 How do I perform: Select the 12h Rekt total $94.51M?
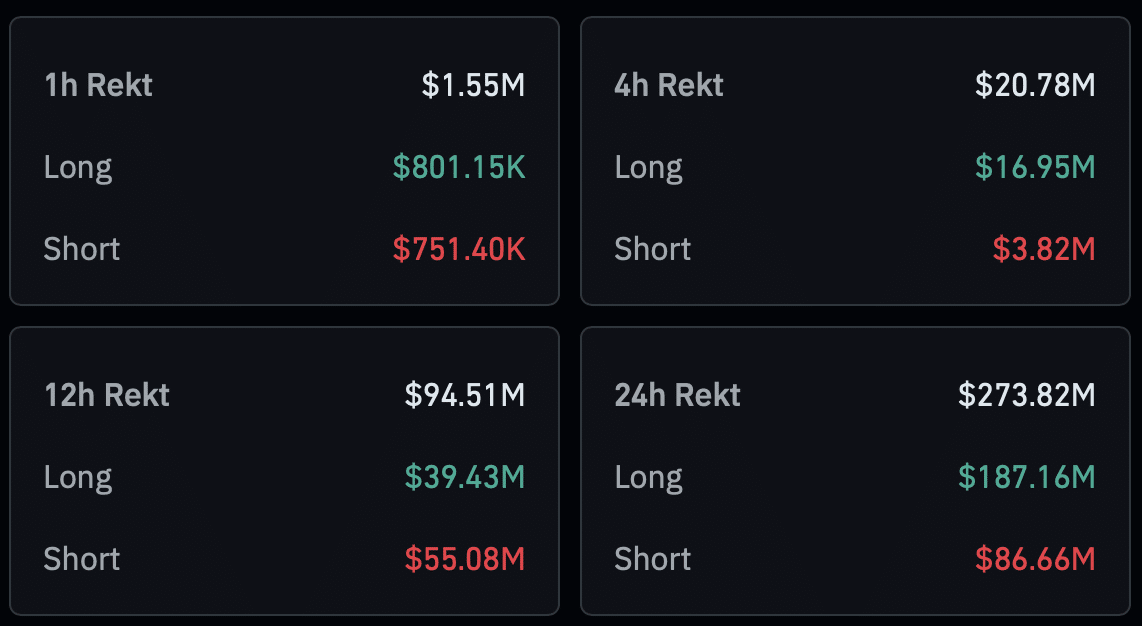pyautogui.click(x=465, y=395)
